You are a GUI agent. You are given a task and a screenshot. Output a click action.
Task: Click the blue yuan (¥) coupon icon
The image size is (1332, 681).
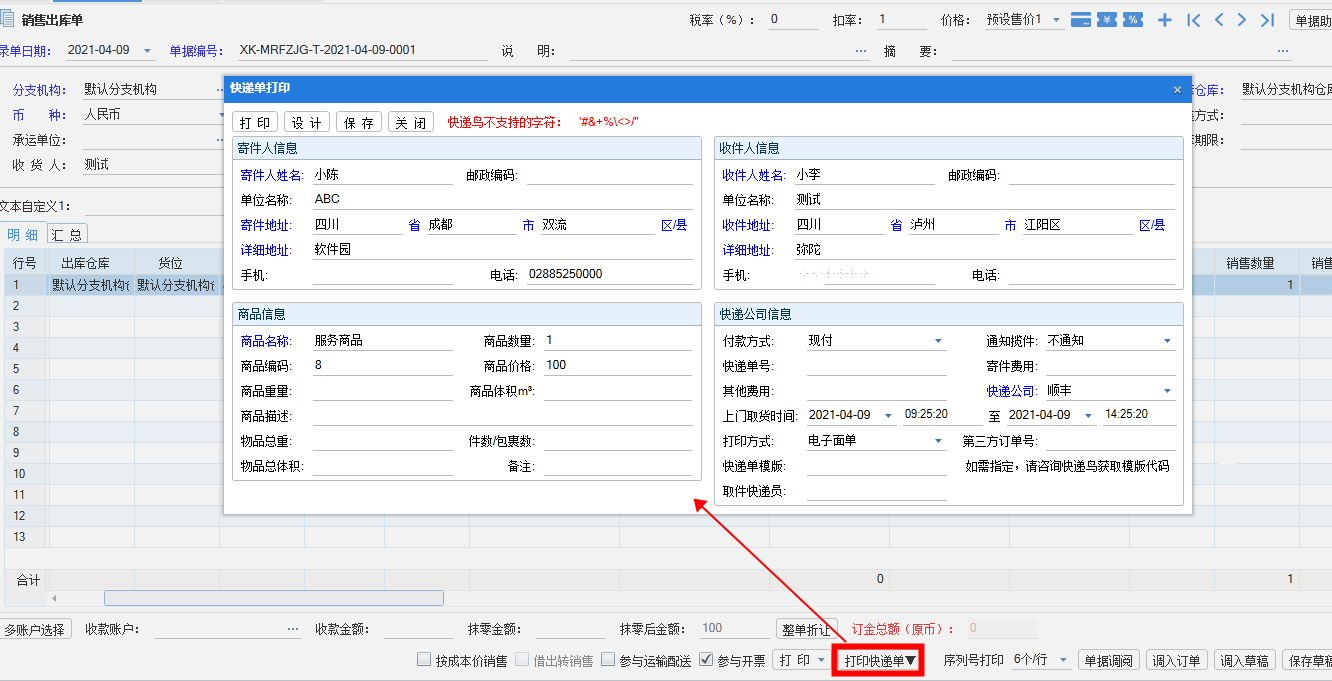click(1106, 20)
